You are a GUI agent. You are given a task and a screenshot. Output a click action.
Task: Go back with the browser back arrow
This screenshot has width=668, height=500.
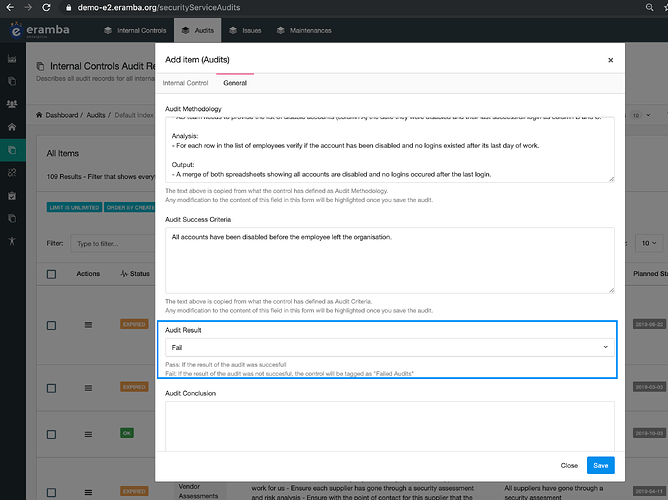[10, 8]
